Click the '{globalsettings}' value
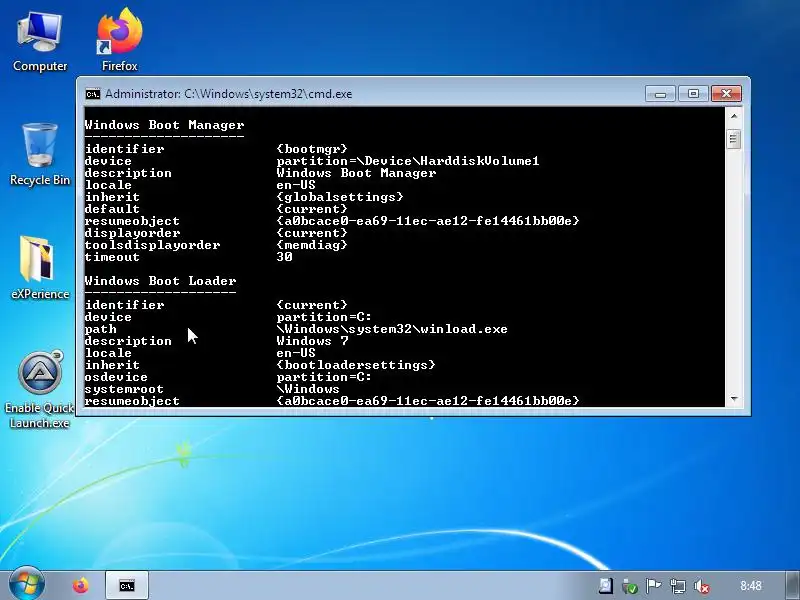 340,197
